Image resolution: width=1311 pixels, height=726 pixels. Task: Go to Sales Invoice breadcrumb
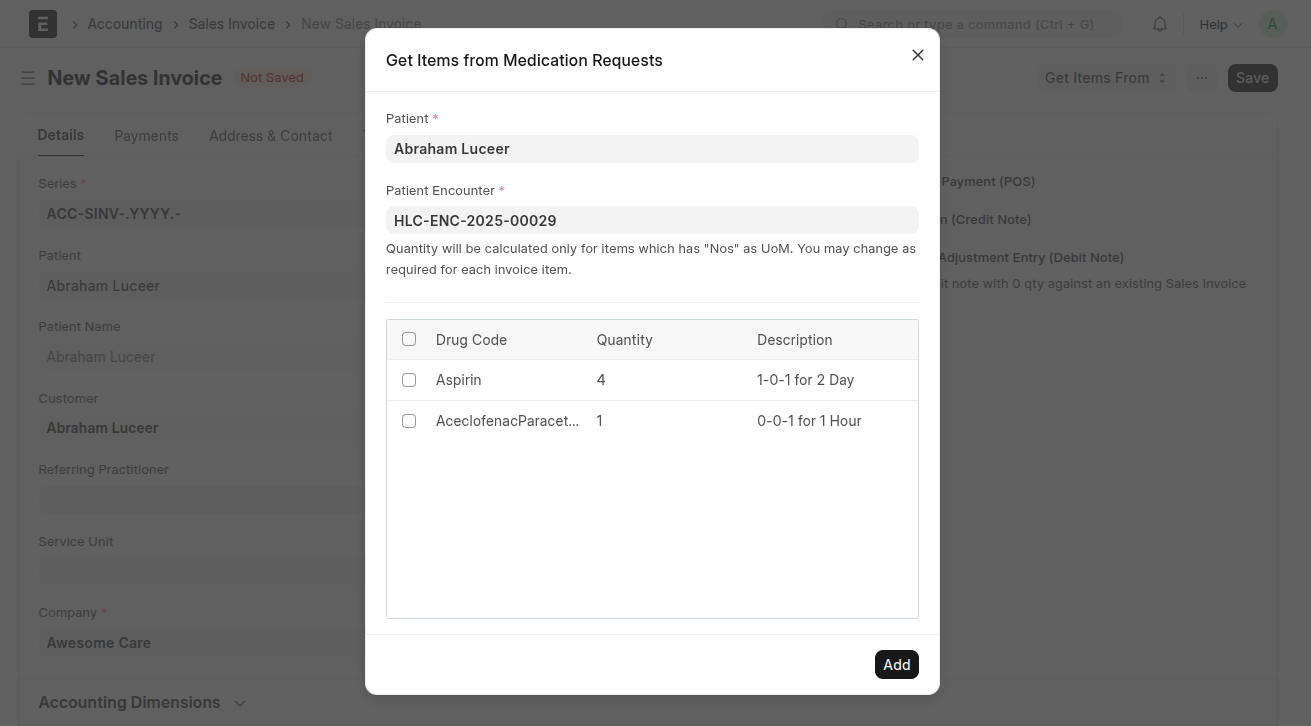pos(232,24)
